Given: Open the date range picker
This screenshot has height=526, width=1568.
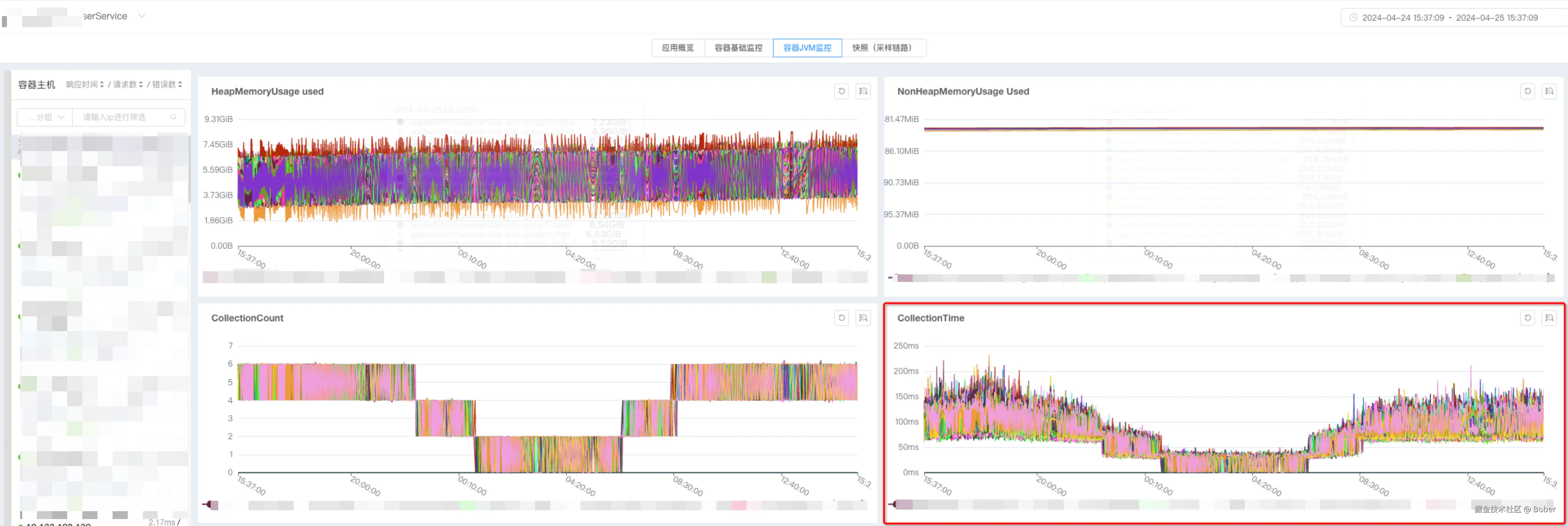Looking at the screenshot, I should click(x=1449, y=18).
